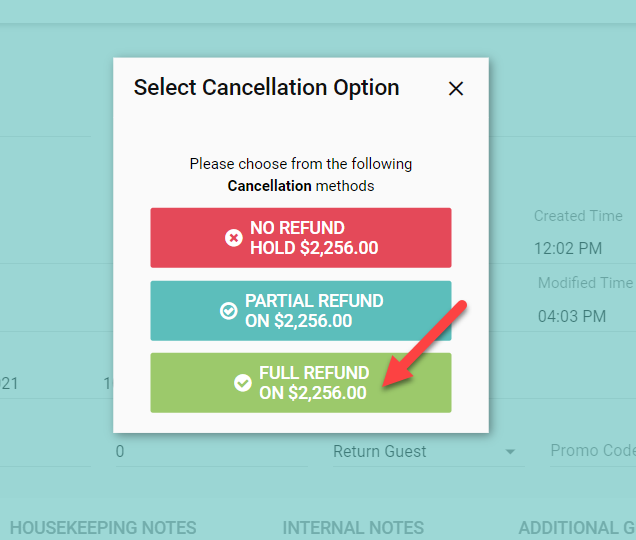
Task: Click the checkmark icon on Partial Refund
Action: [229, 311]
